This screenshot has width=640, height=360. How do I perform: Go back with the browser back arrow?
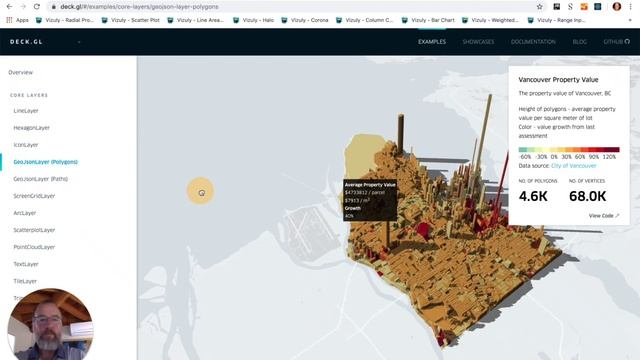(9, 7)
